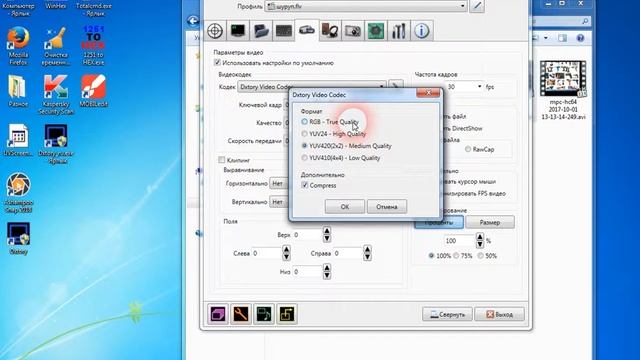Select the 100% scaling radio button
640x360 pixels.
431,256
